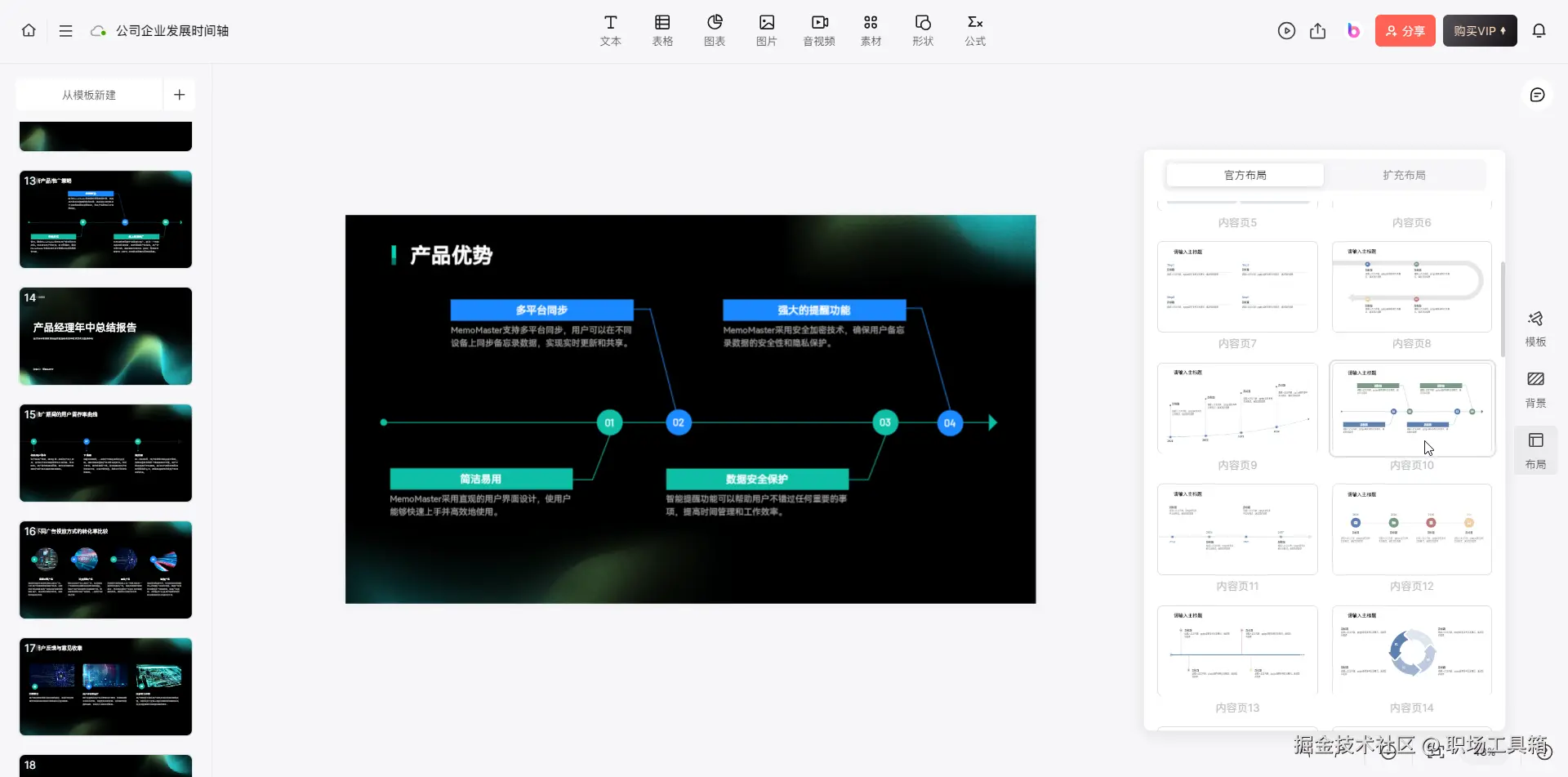Insert a shape with 形状 tool
This screenshot has width=1568, height=777.
[923, 30]
